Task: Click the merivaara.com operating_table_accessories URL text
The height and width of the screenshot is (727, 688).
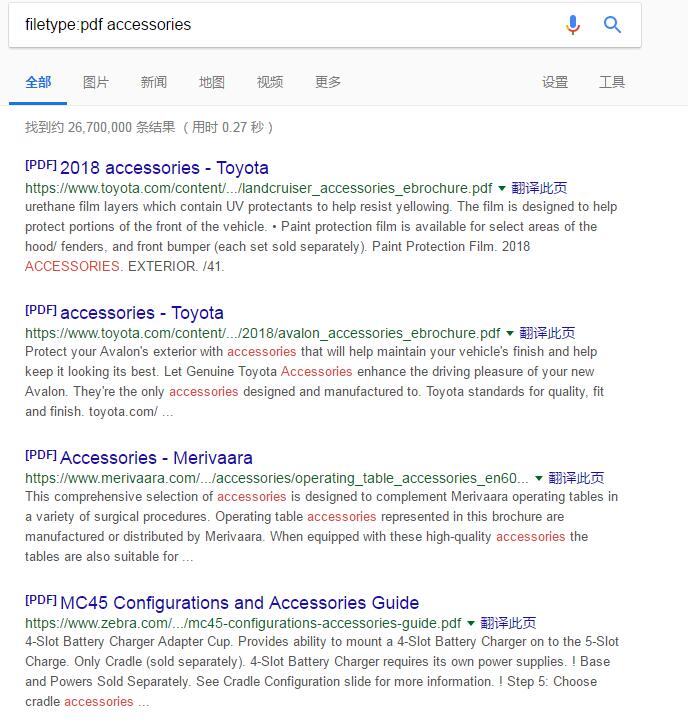Action: (x=277, y=478)
